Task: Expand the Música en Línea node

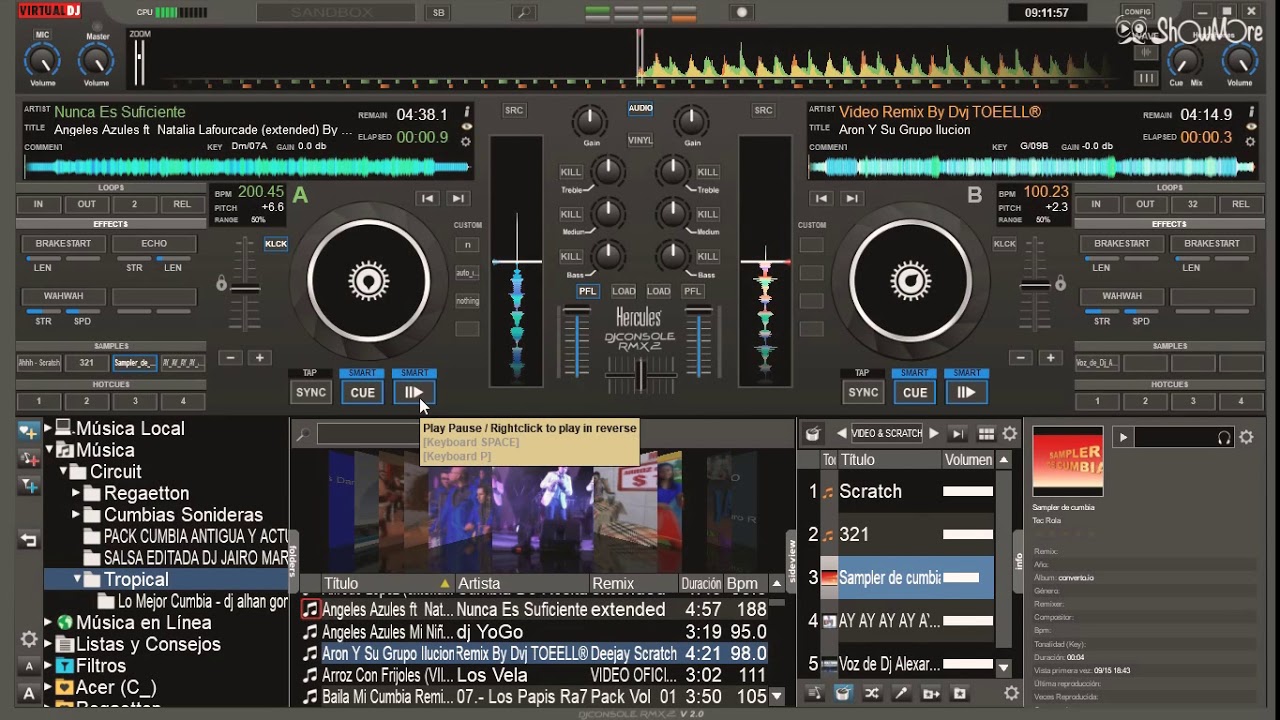Action: point(47,623)
